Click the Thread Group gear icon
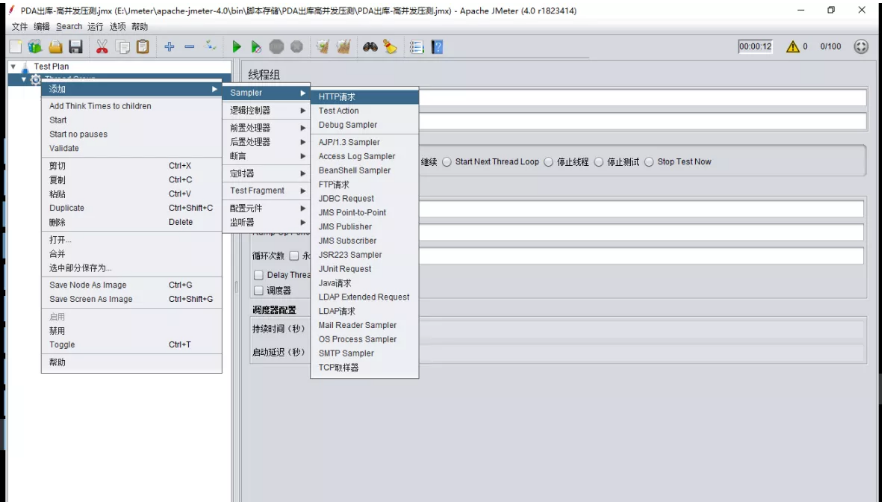 coord(35,79)
